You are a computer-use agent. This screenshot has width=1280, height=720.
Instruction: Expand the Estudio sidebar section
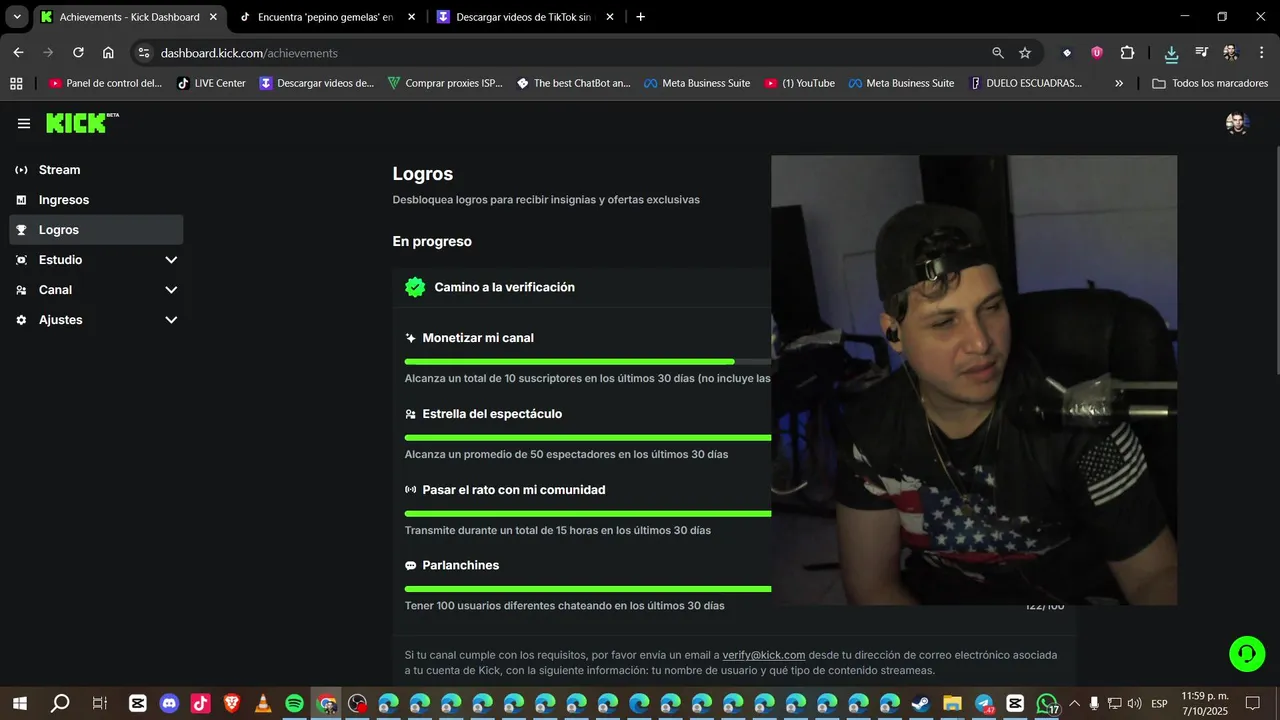click(x=96, y=260)
